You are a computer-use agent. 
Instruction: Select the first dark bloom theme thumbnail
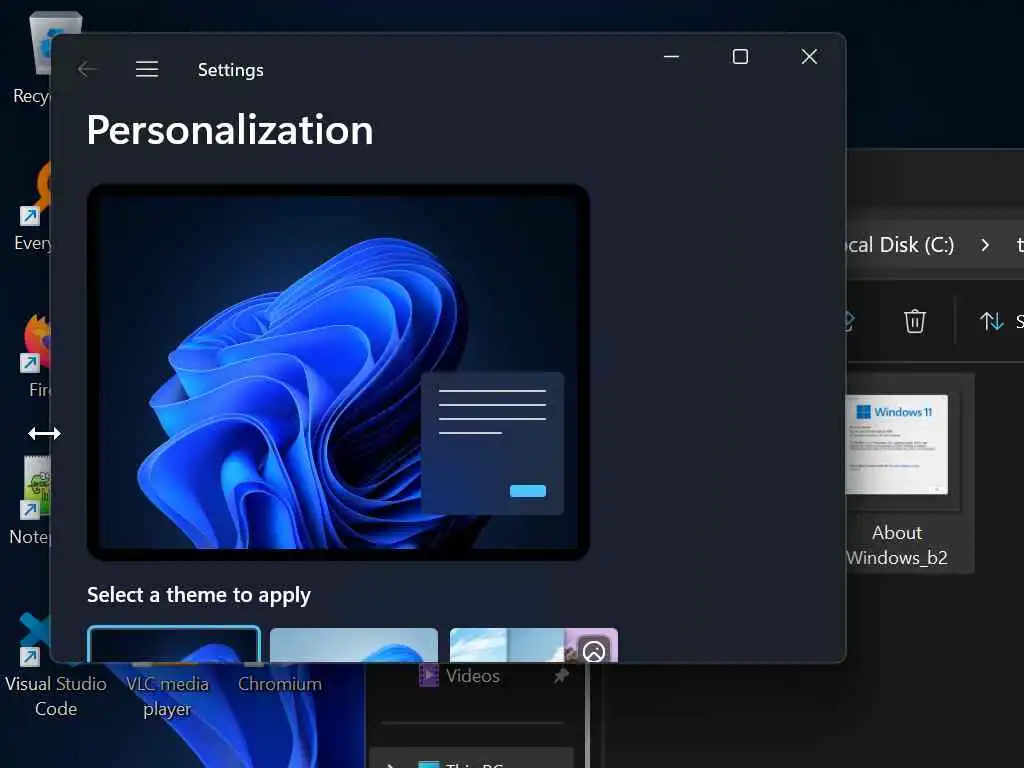click(174, 644)
